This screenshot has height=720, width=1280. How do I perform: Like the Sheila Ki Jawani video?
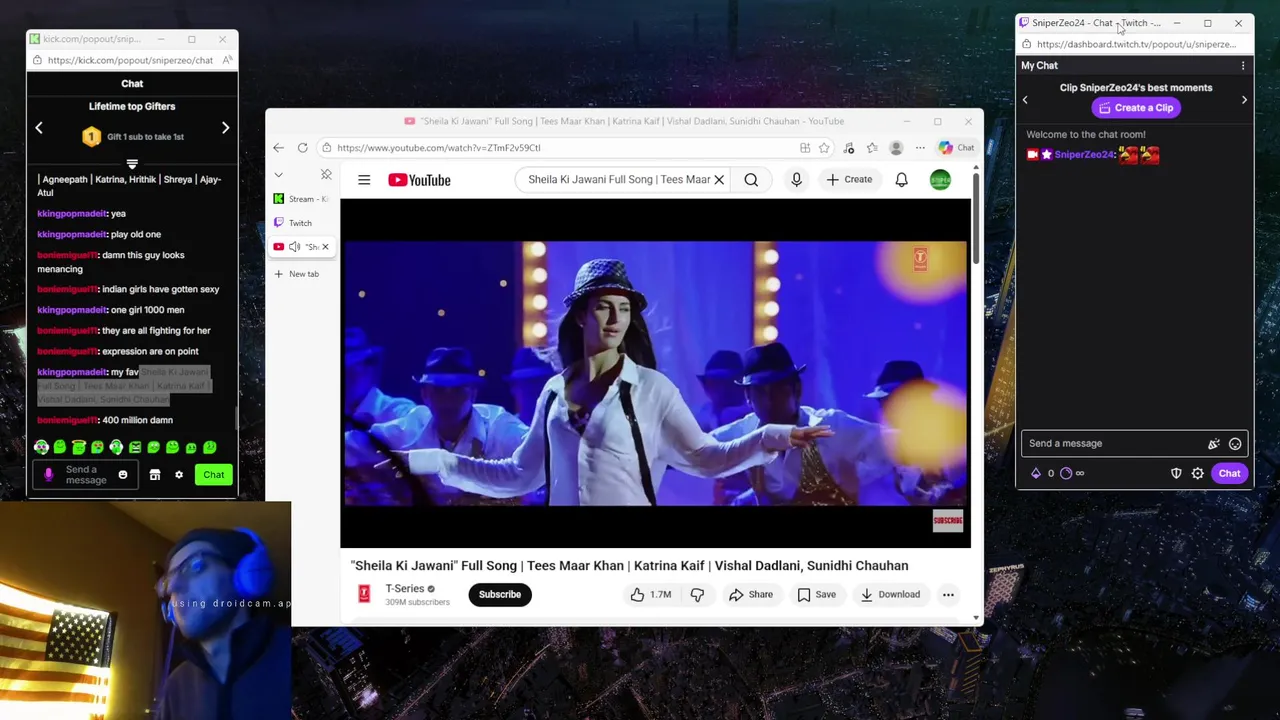click(x=650, y=595)
